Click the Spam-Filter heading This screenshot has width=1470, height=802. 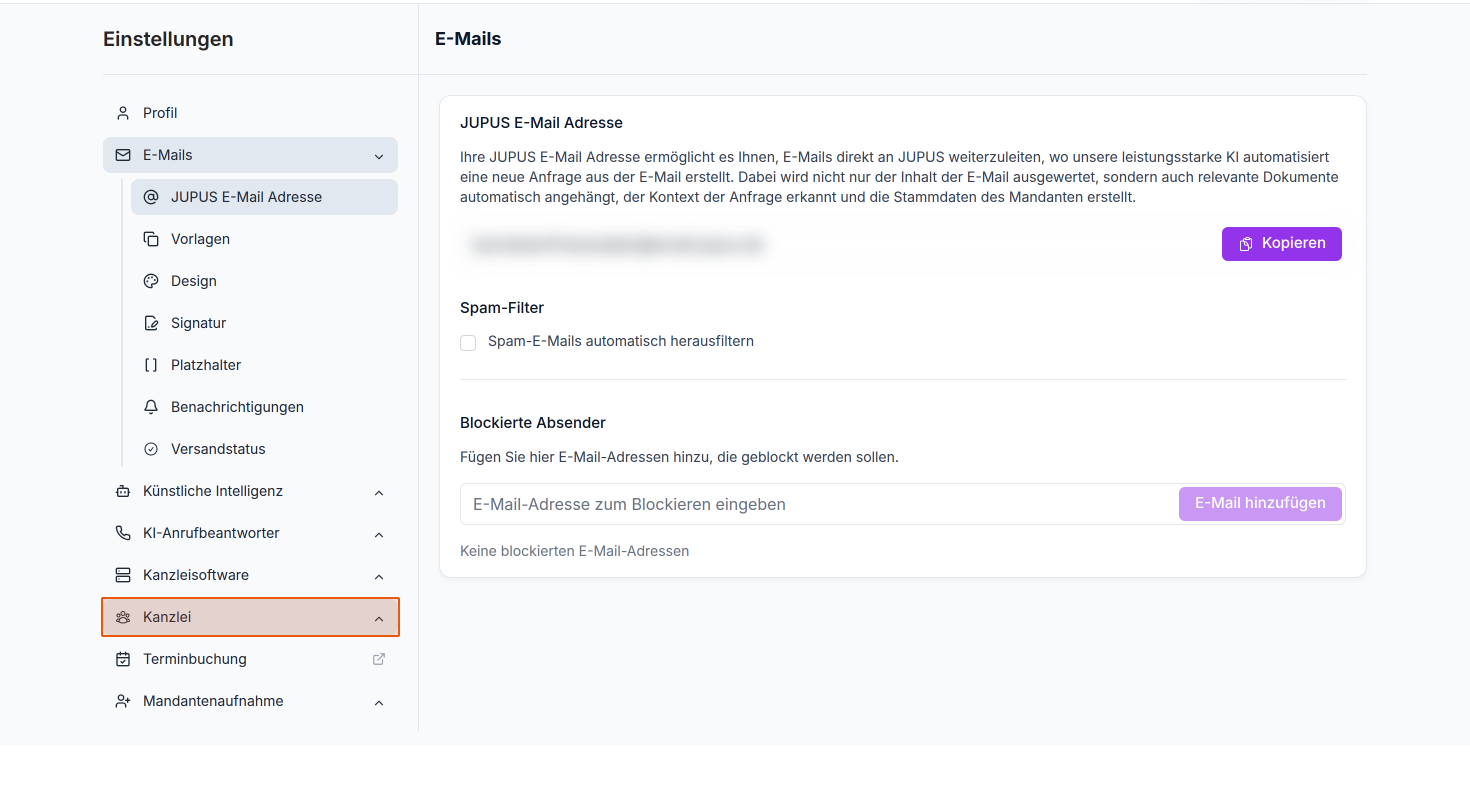point(502,308)
